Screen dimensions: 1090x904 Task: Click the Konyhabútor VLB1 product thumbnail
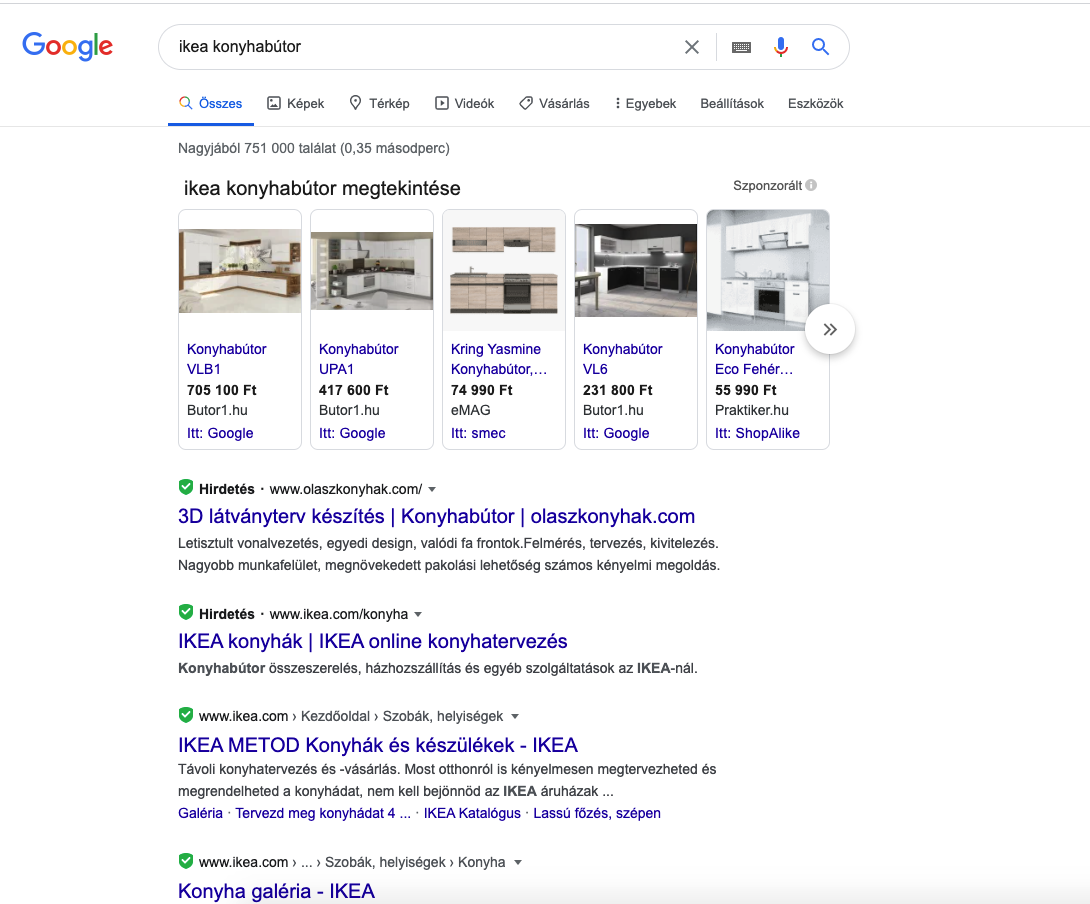(x=240, y=271)
